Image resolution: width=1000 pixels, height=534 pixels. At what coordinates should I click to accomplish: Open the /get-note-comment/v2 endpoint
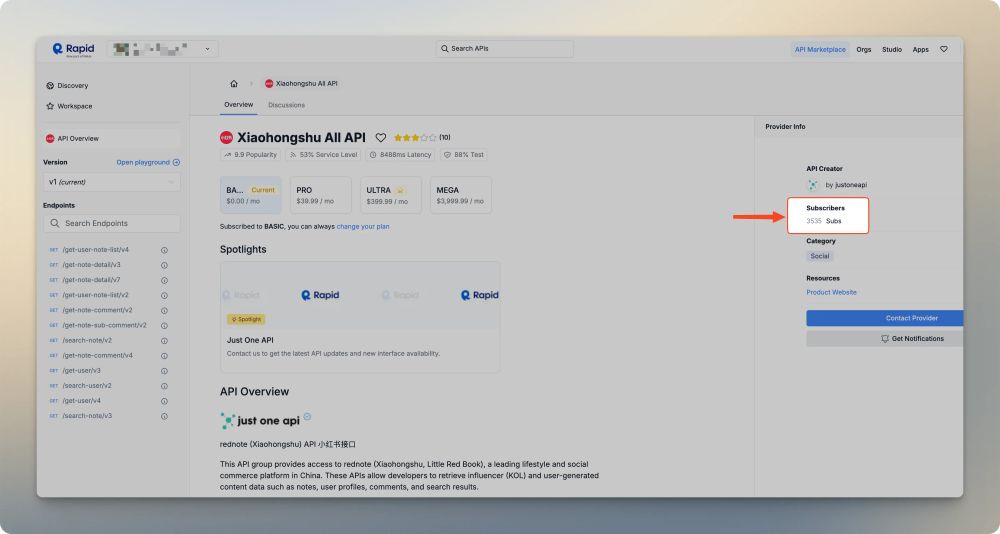tap(97, 310)
